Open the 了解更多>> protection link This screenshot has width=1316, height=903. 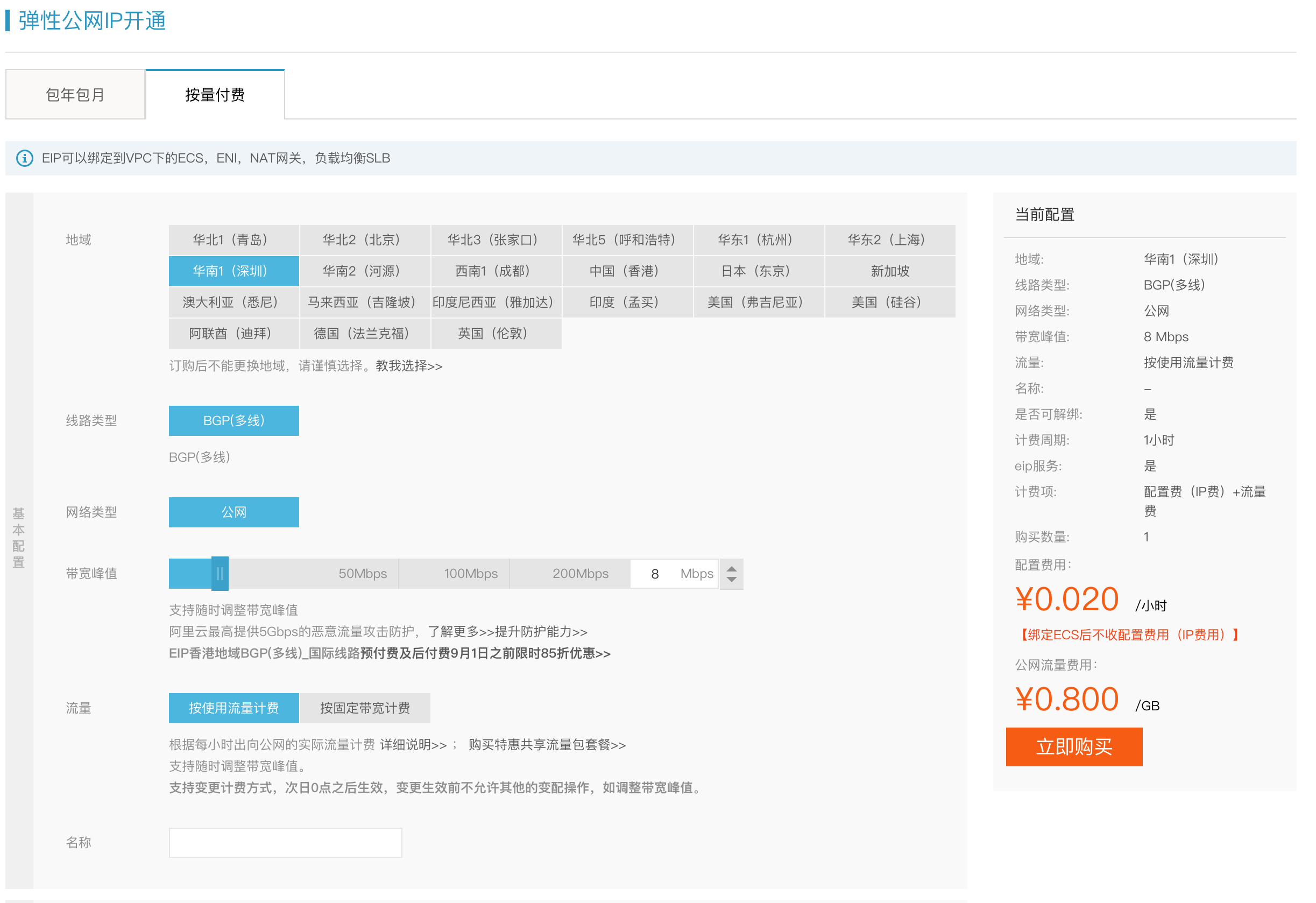pos(461,632)
